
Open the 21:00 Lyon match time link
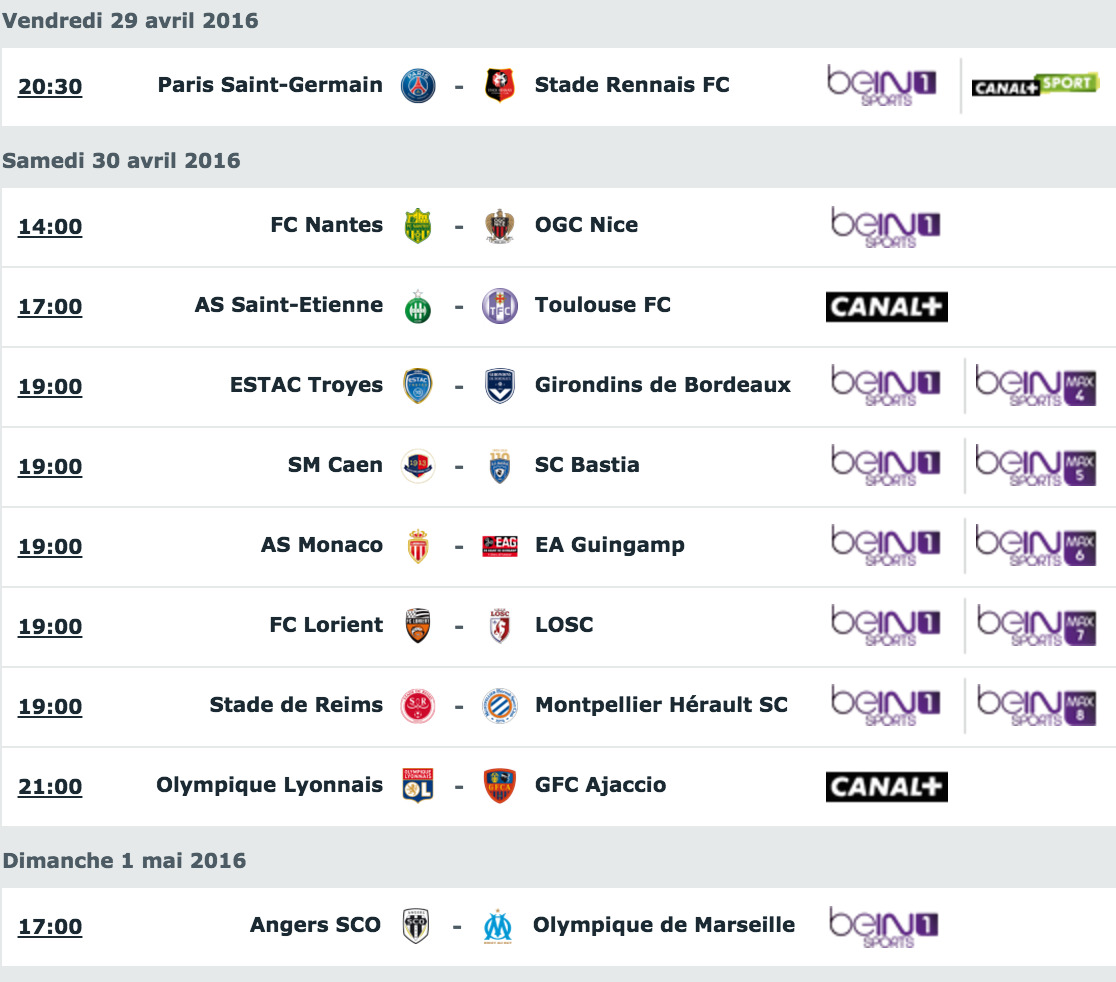tap(50, 787)
